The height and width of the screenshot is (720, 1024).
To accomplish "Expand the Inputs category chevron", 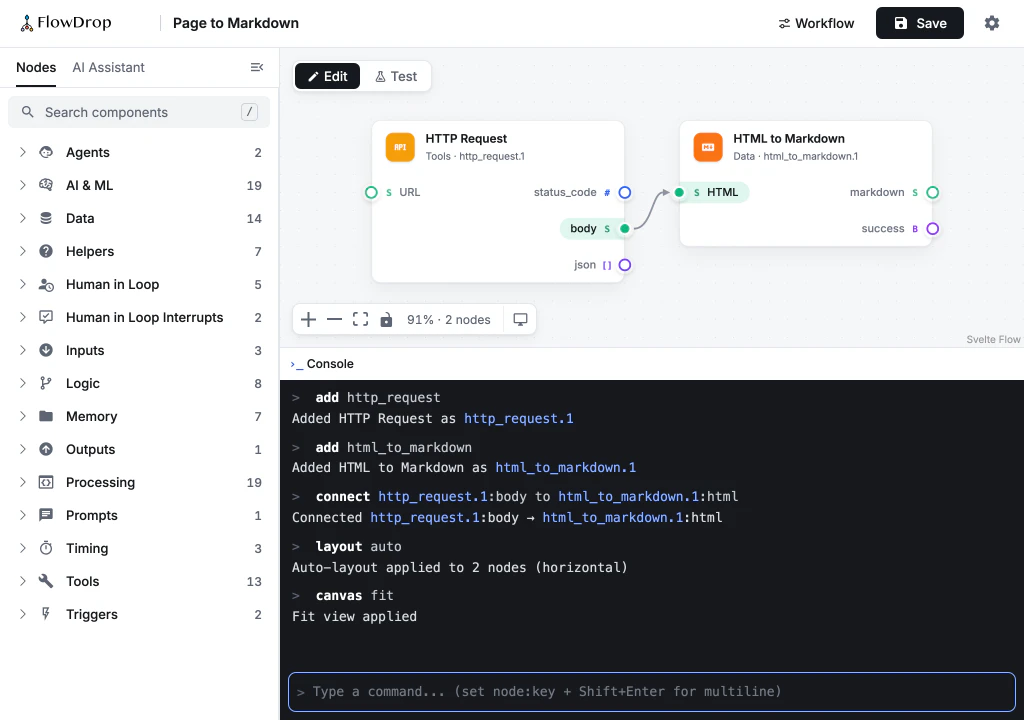I will [23, 350].
